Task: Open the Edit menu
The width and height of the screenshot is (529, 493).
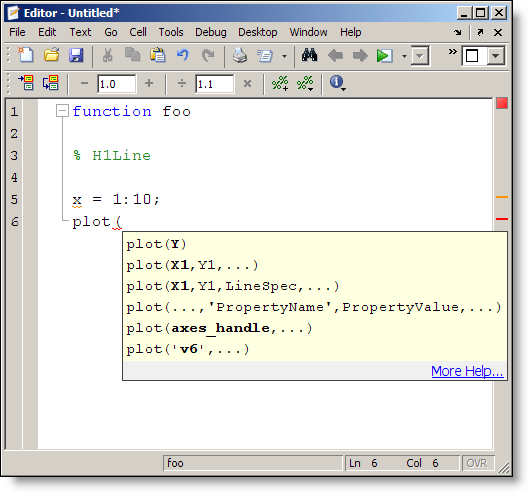Action: 47,32
